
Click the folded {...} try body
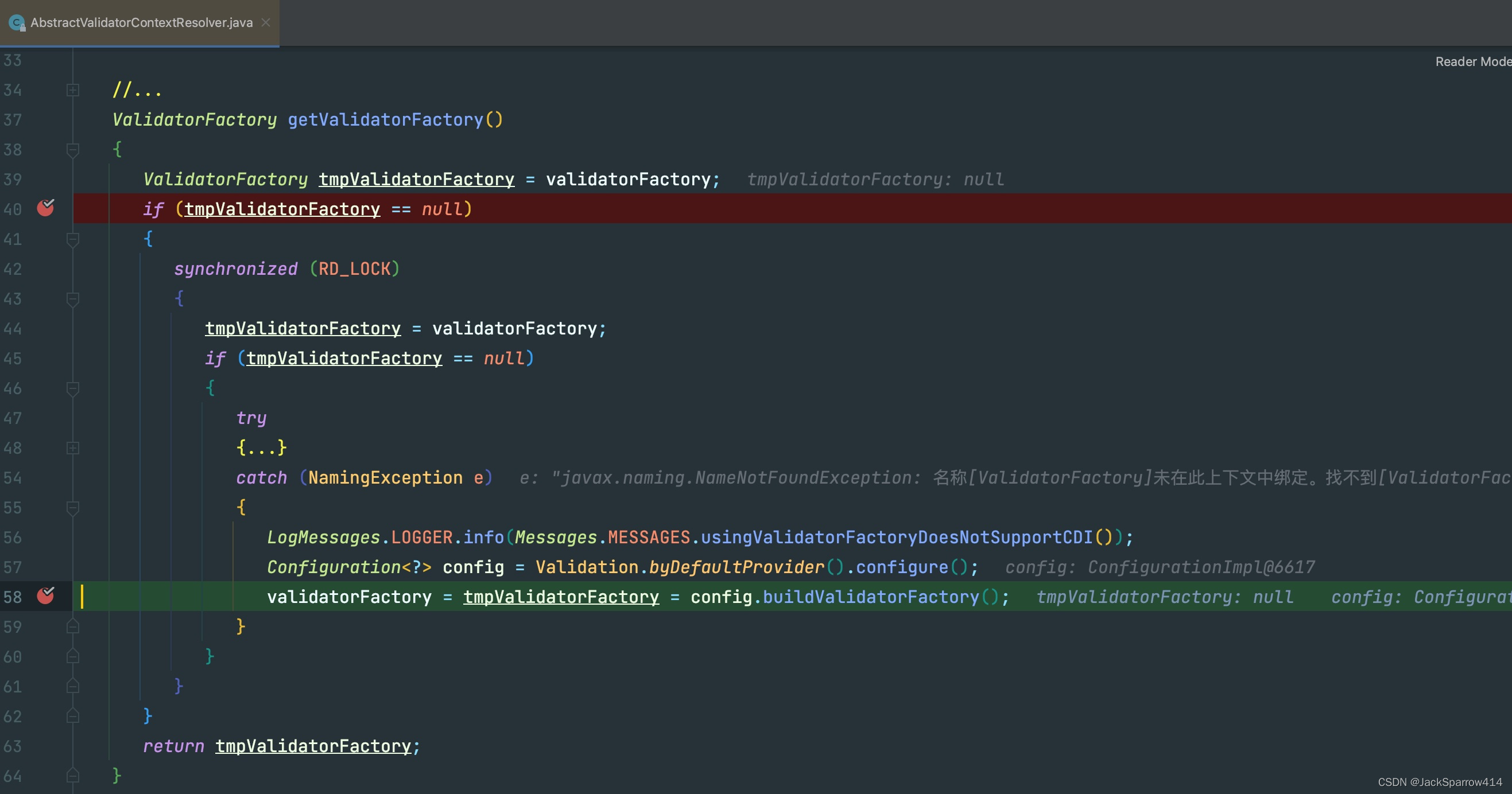click(x=261, y=447)
